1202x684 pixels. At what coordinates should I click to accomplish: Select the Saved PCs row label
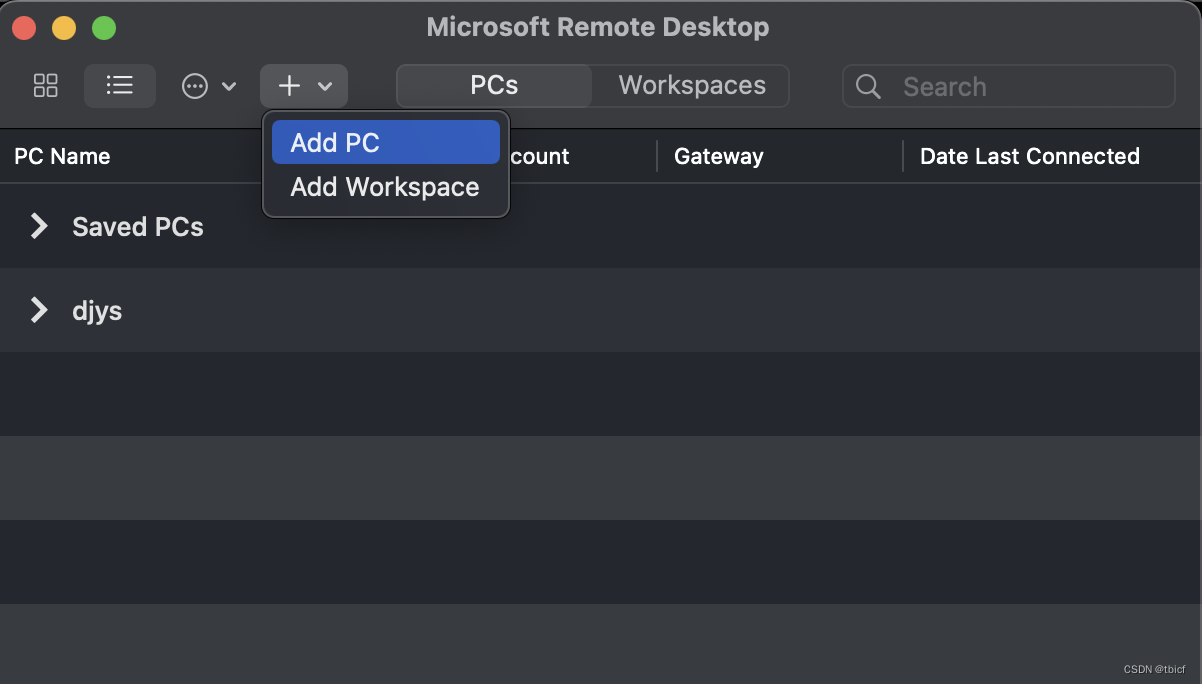tap(138, 227)
